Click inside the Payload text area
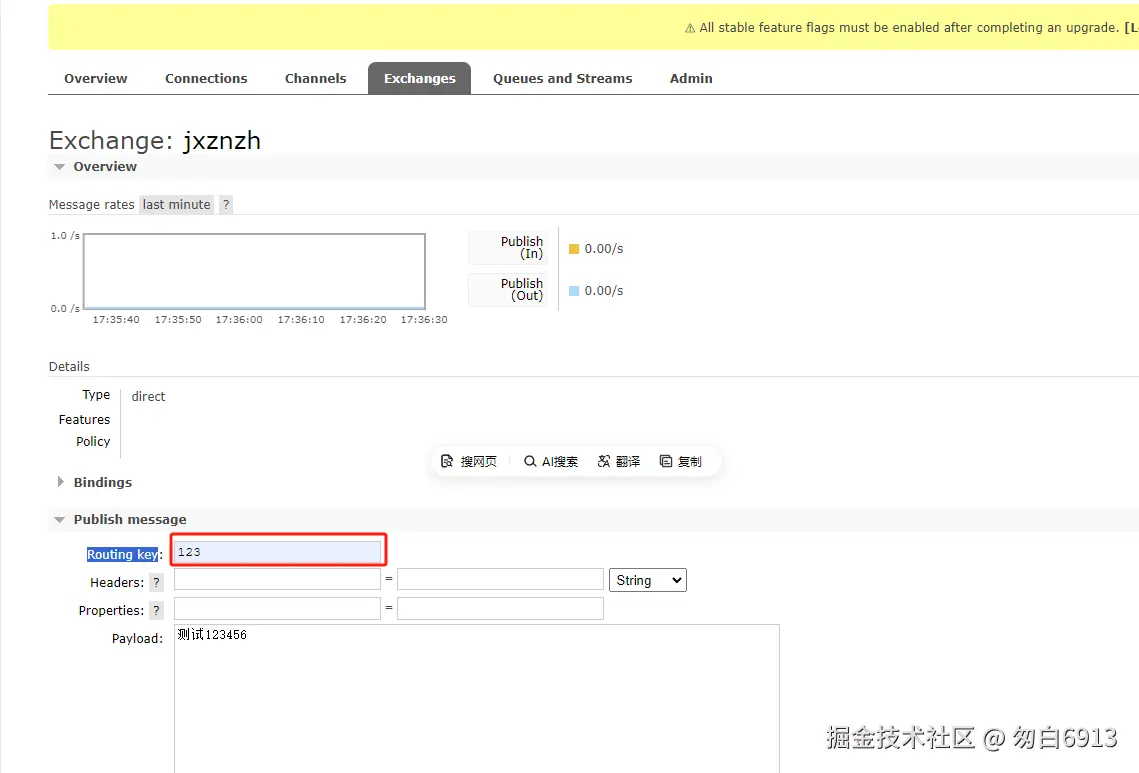This screenshot has width=1139, height=773. coord(477,697)
